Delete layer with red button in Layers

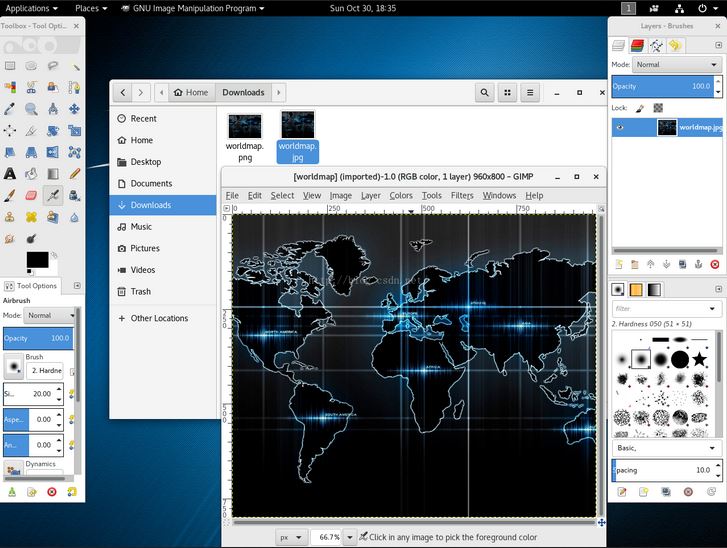pyautogui.click(x=714, y=264)
